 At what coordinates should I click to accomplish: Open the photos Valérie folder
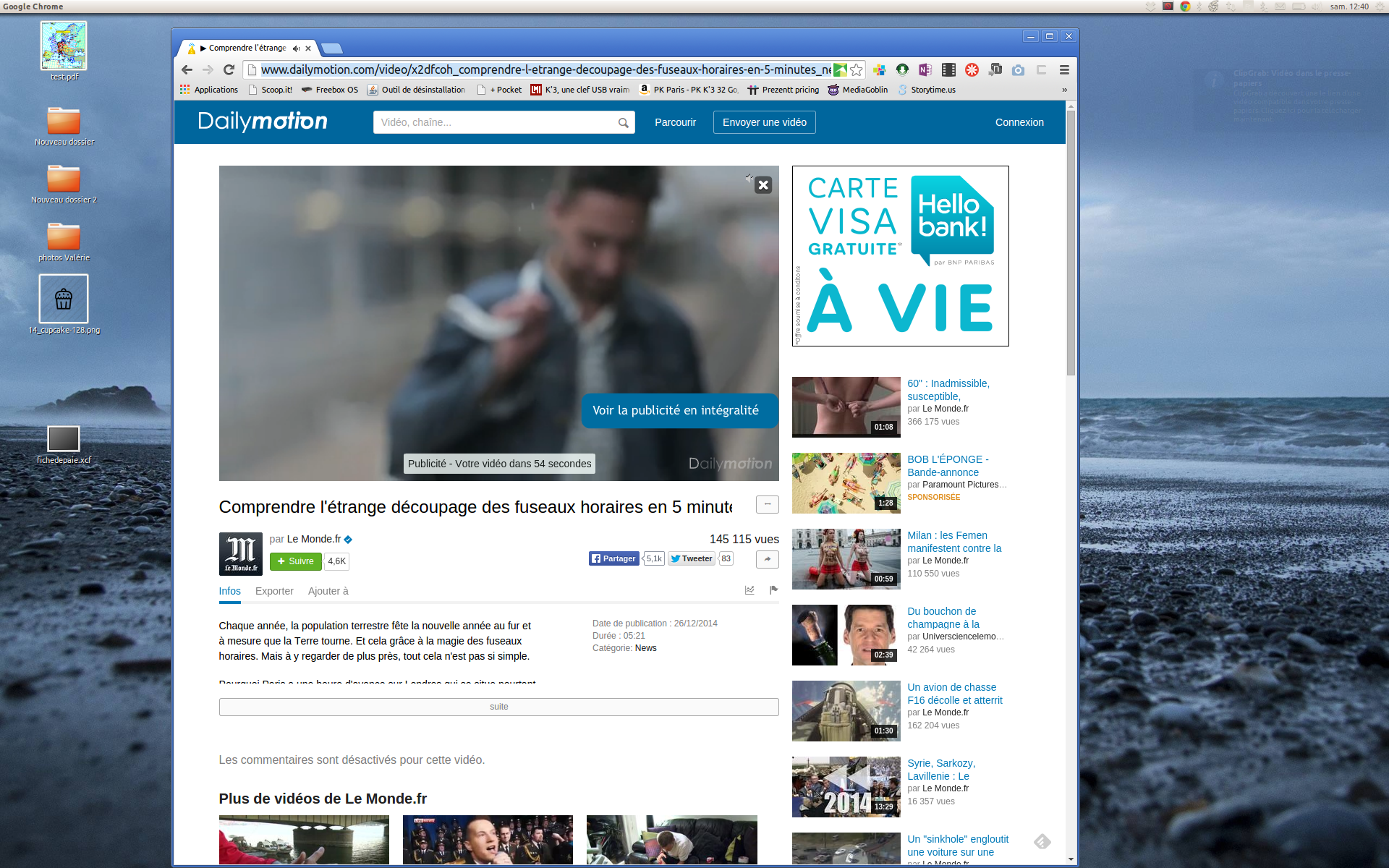64,242
